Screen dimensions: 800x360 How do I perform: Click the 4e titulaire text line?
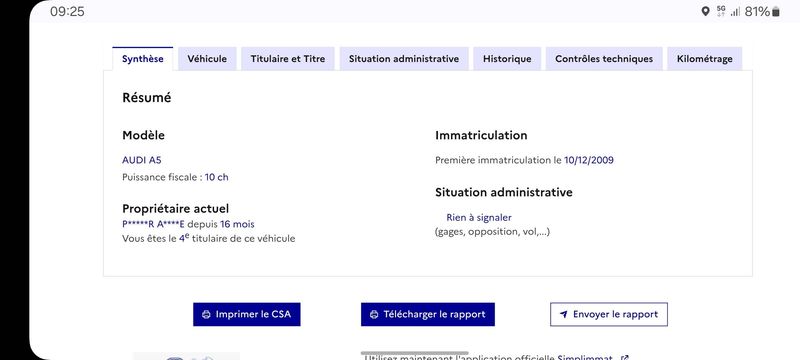pyautogui.click(x=209, y=238)
